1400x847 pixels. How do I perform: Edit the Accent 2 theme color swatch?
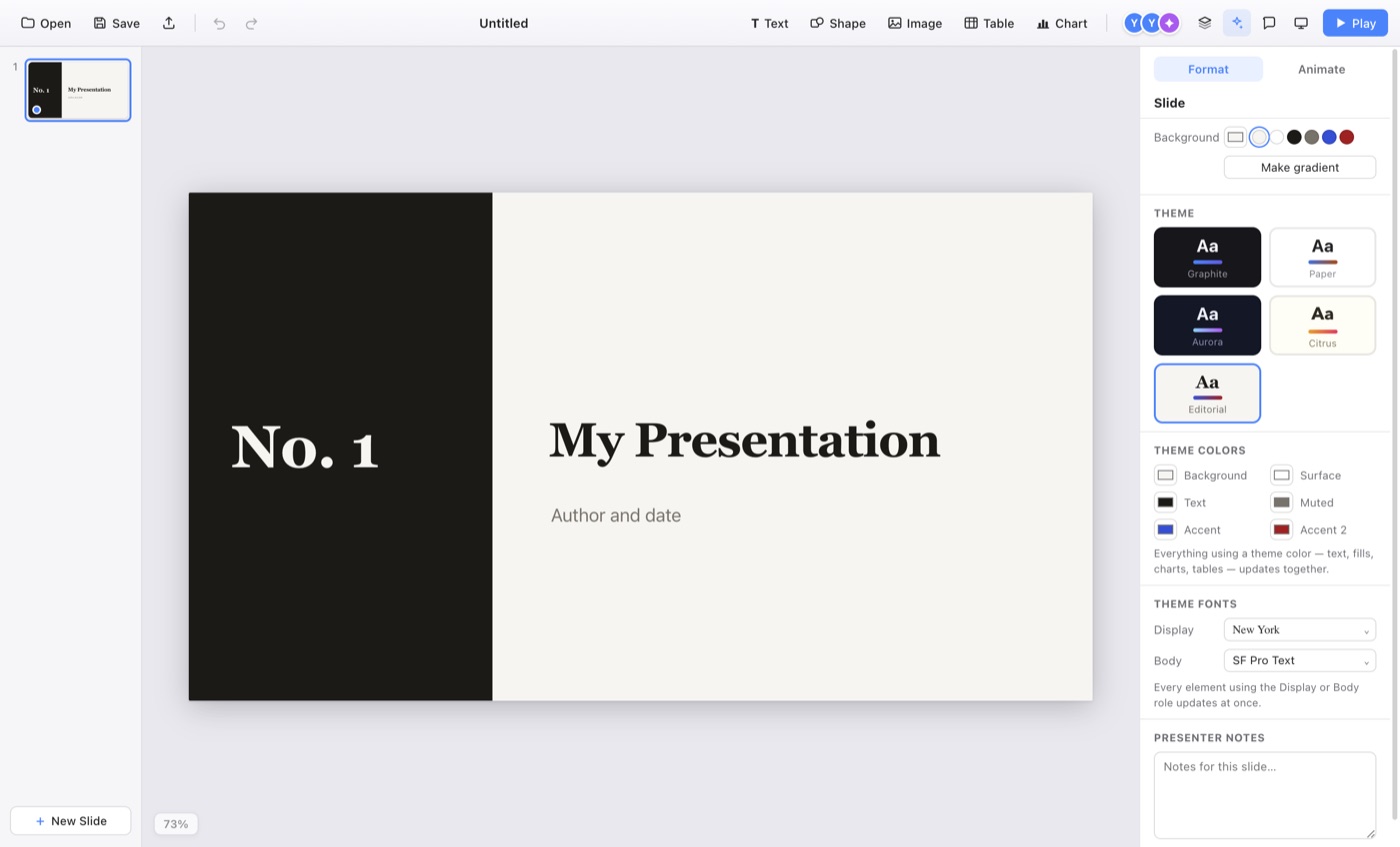coord(1281,529)
